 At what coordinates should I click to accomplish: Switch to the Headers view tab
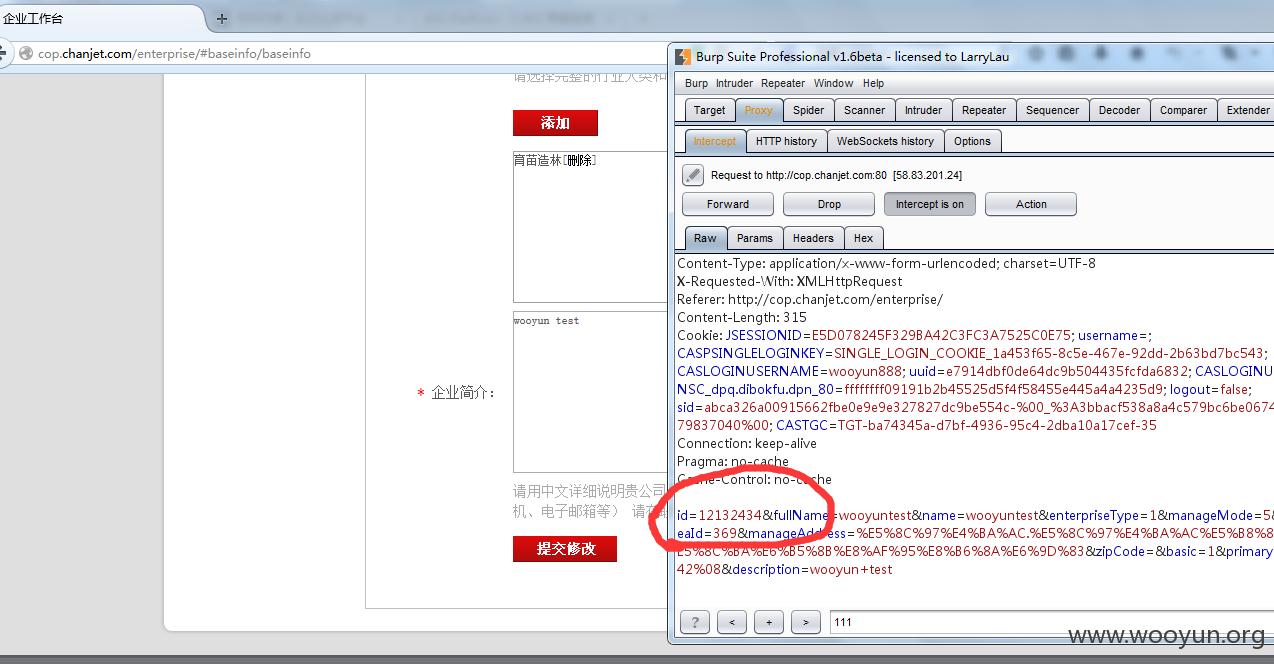(x=813, y=238)
